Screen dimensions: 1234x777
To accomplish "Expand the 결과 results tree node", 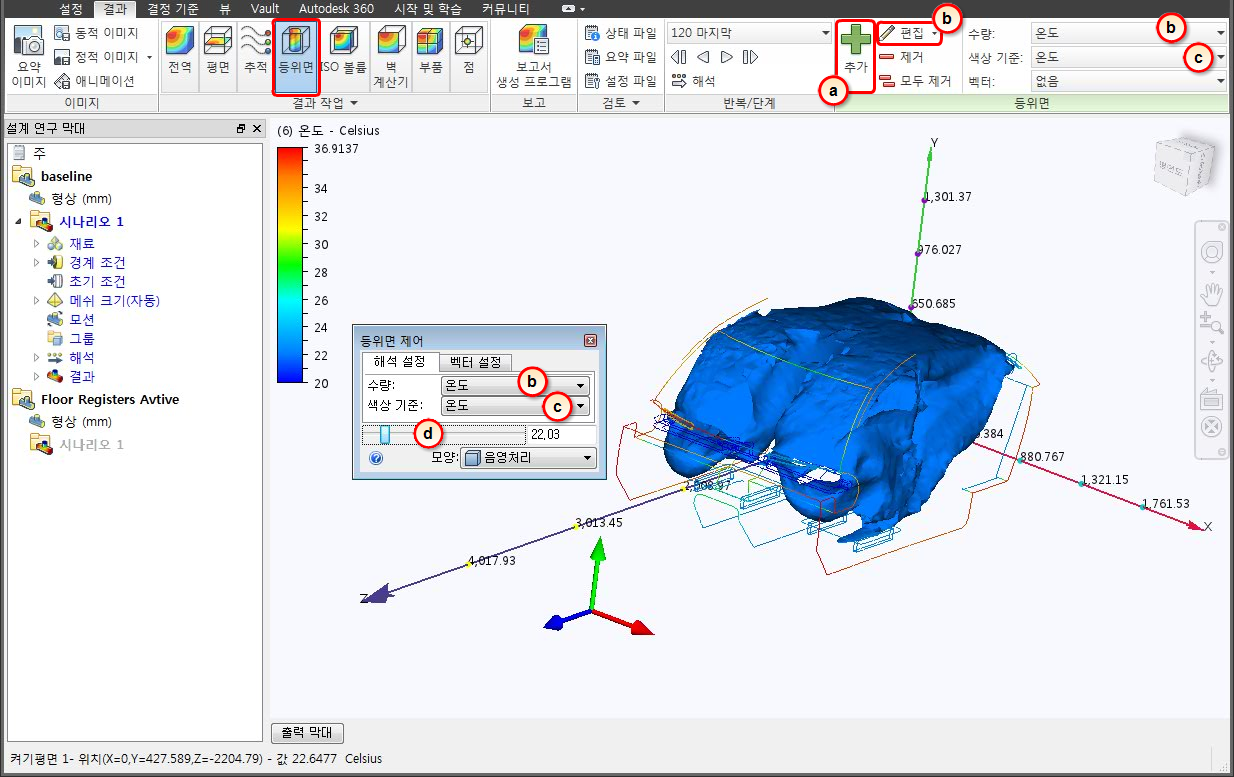I will coord(37,377).
